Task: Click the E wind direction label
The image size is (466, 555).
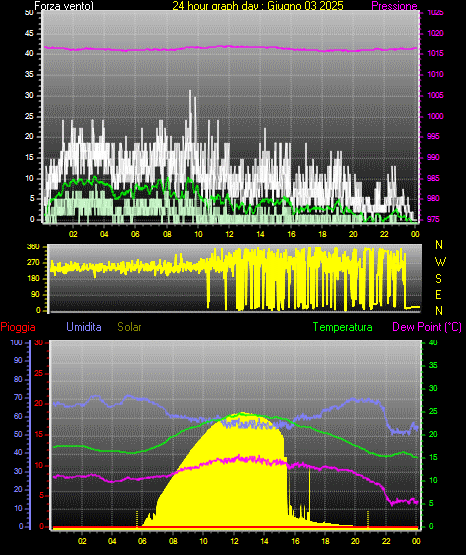Action: point(438,294)
